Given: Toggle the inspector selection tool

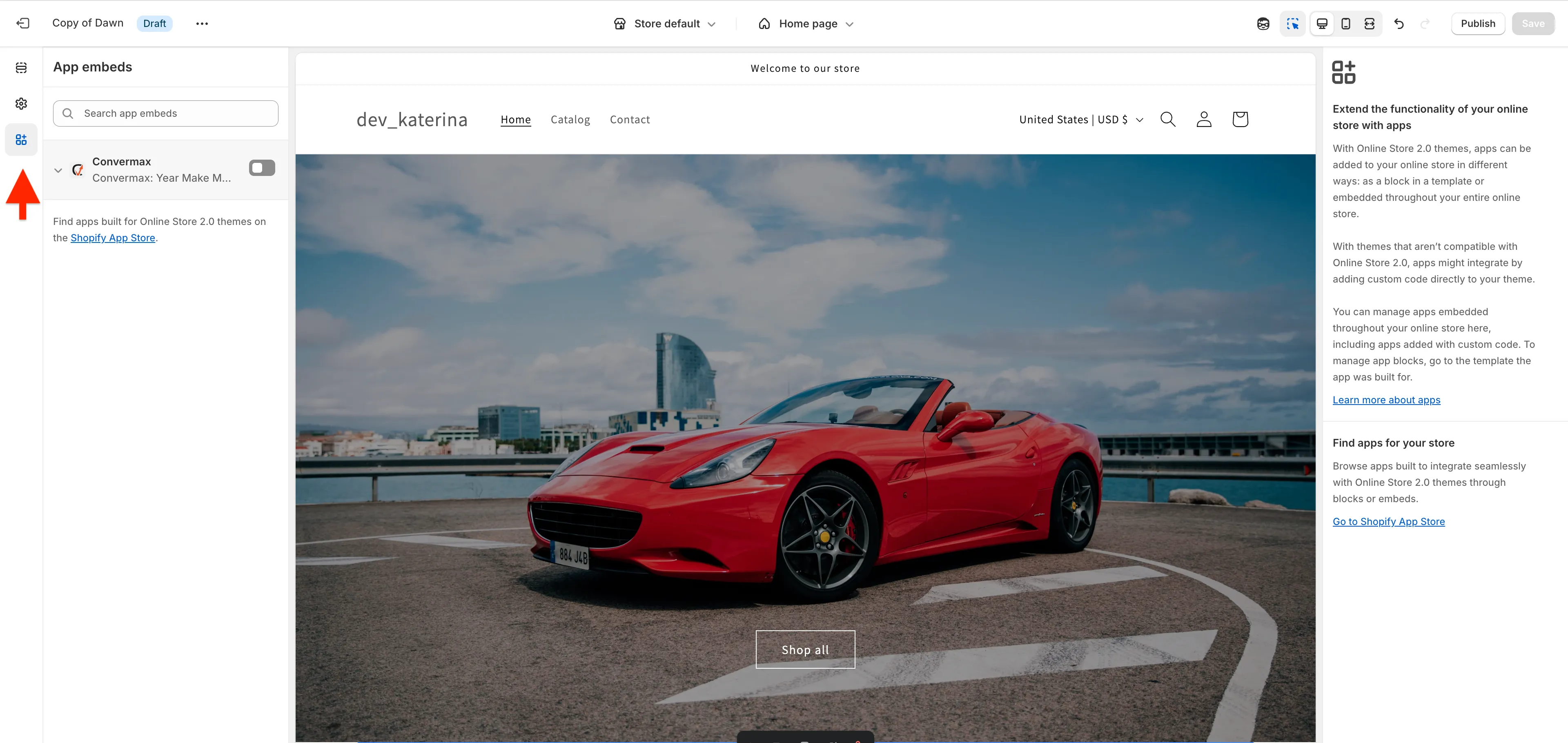Looking at the screenshot, I should pyautogui.click(x=1292, y=24).
